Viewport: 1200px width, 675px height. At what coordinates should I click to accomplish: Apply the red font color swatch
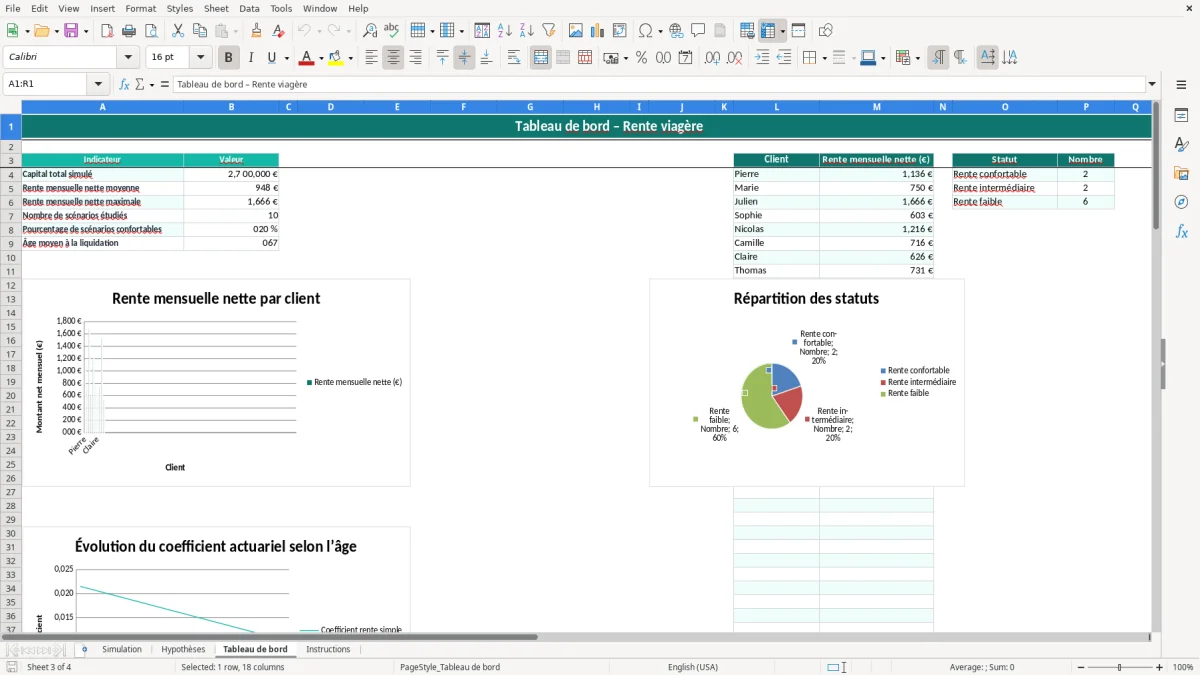pos(305,58)
